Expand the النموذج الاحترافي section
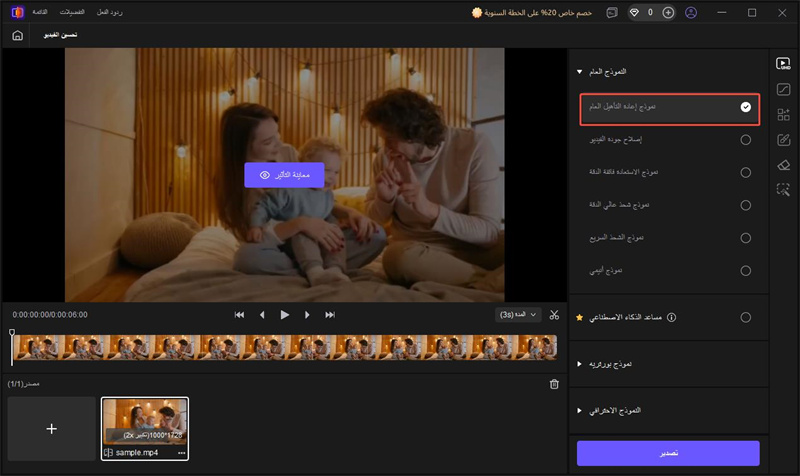Image resolution: width=800 pixels, height=476 pixels. pyautogui.click(x=579, y=411)
